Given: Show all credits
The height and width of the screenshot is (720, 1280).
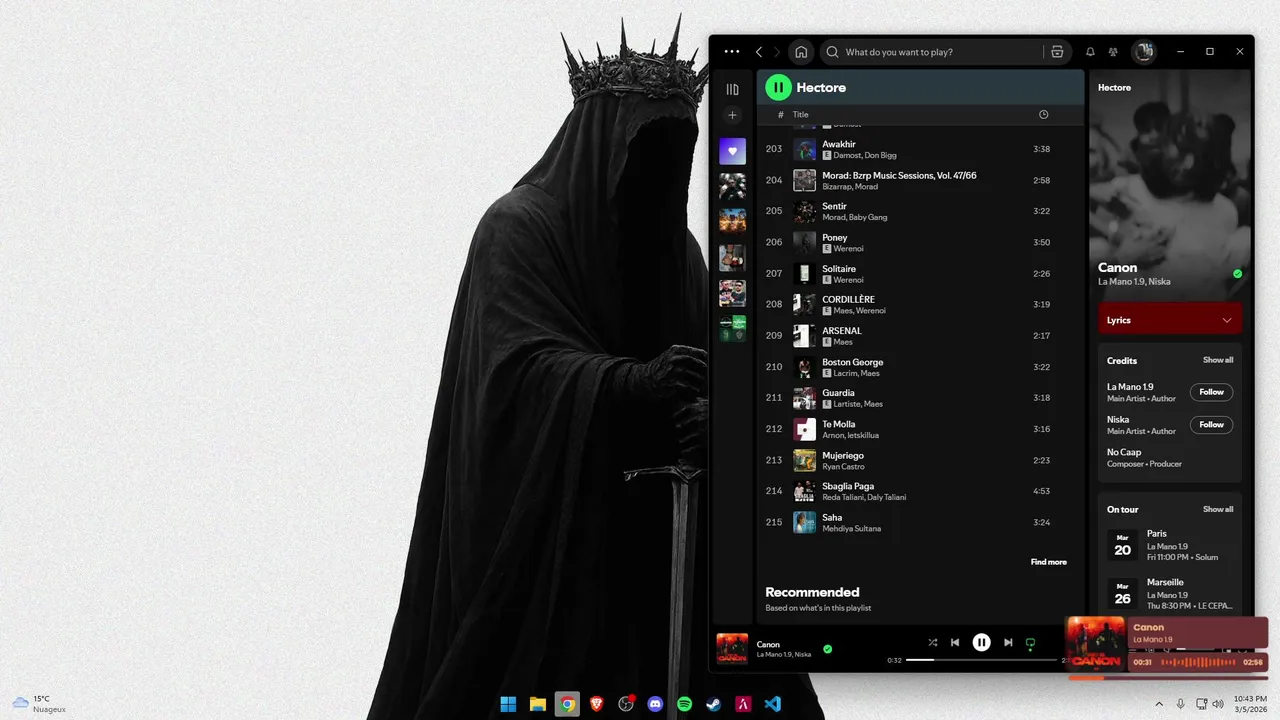Looking at the screenshot, I should pyautogui.click(x=1217, y=360).
